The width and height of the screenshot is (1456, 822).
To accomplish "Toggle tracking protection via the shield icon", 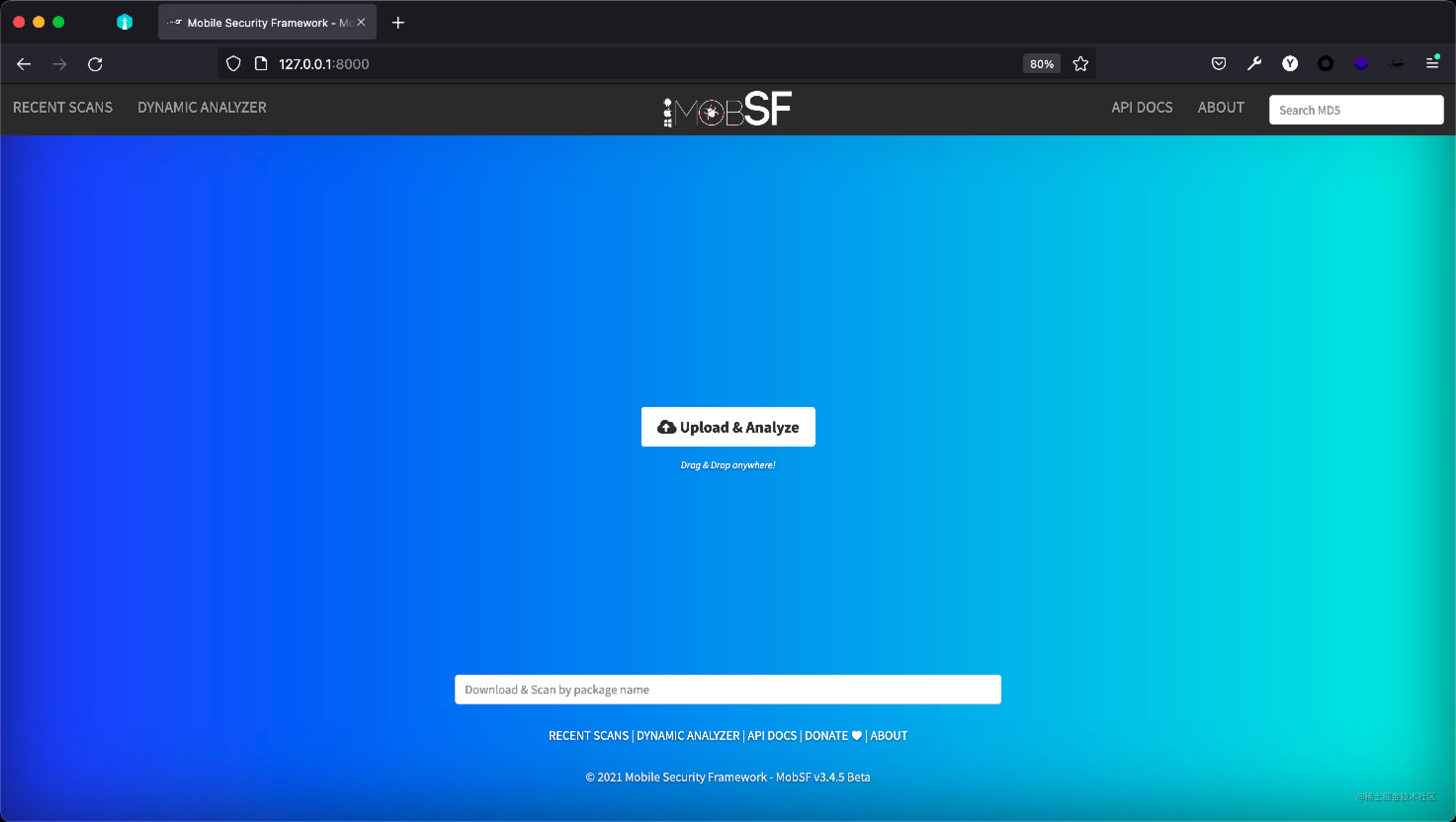I will (x=233, y=63).
